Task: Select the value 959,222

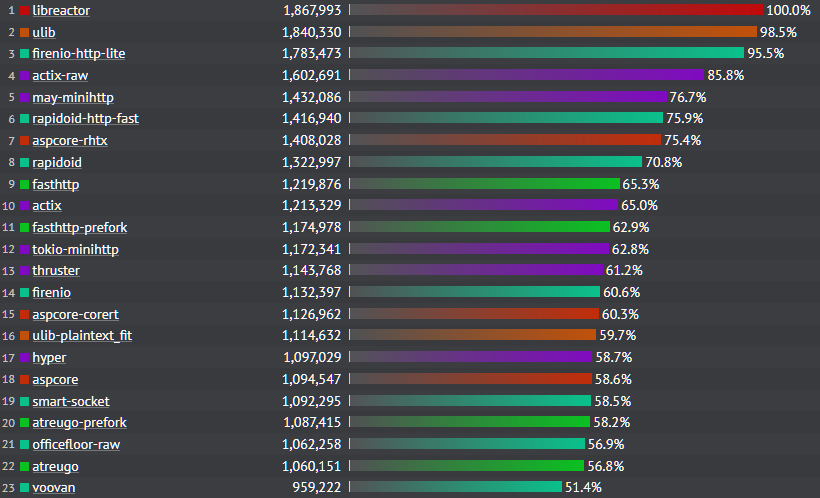Action: click(316, 488)
